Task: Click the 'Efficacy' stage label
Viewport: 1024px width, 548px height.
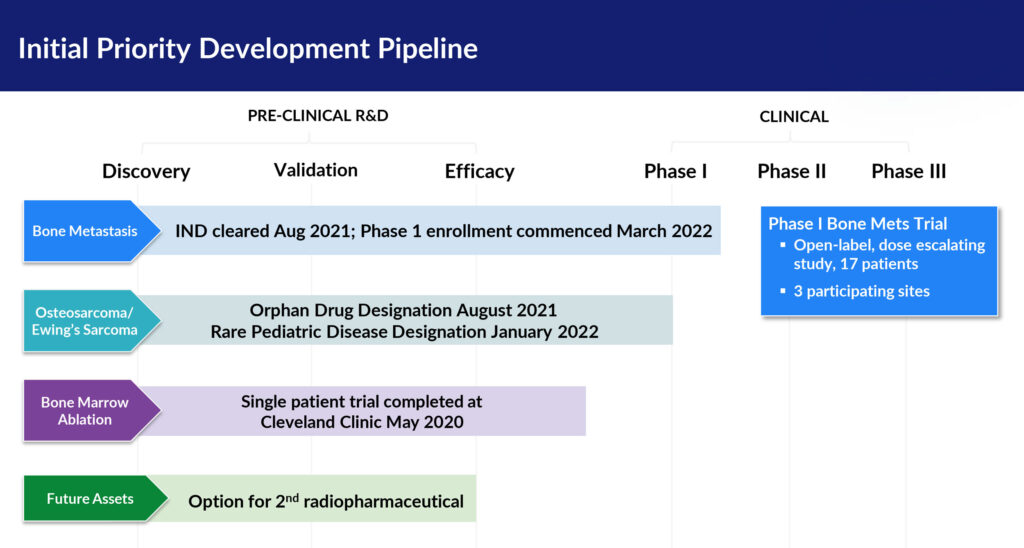Action: click(479, 171)
